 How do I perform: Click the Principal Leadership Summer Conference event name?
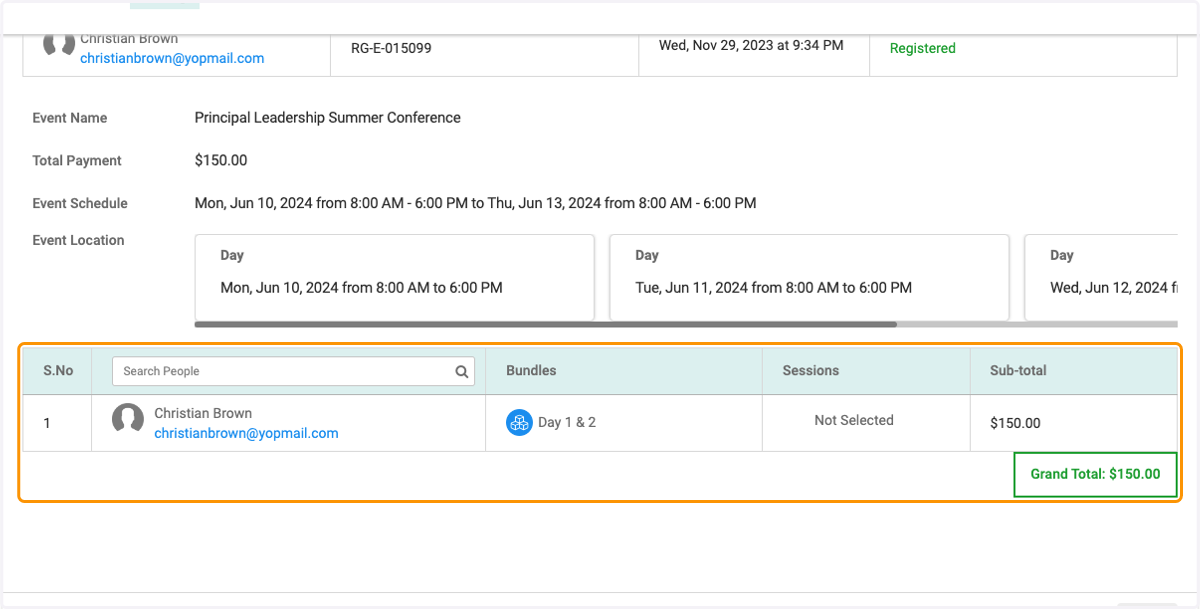328,118
